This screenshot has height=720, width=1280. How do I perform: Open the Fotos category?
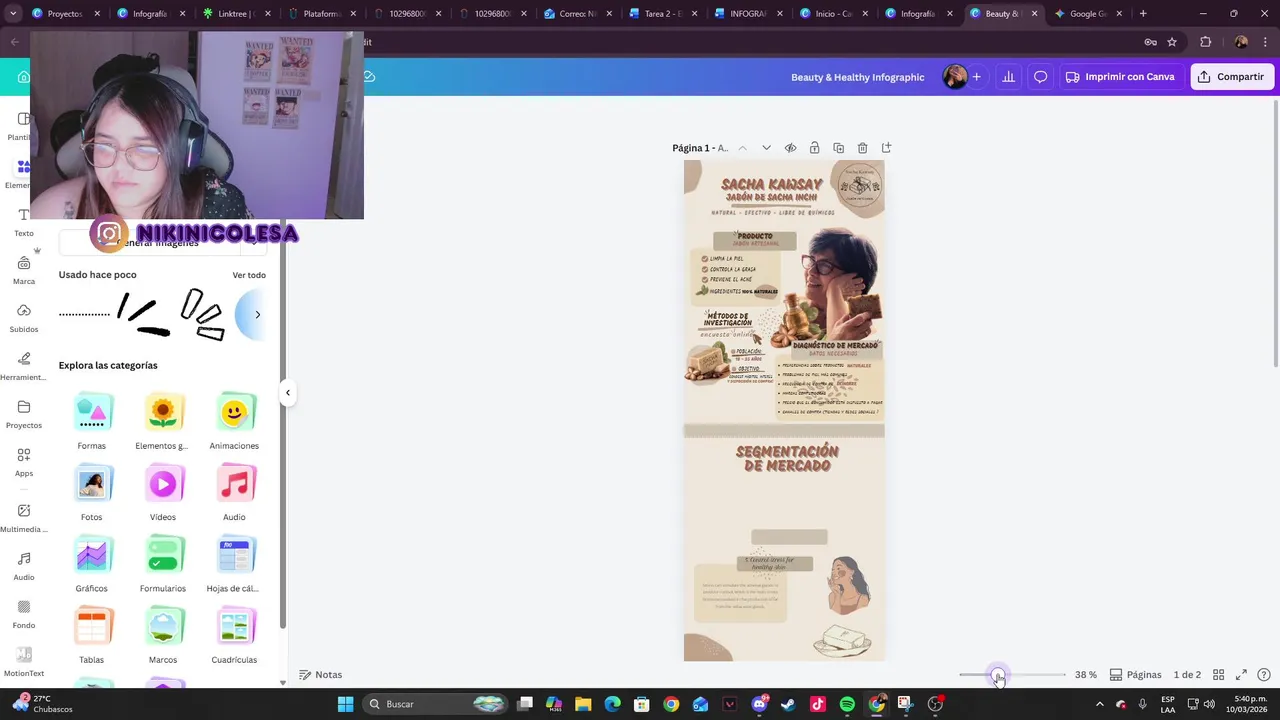(x=92, y=493)
